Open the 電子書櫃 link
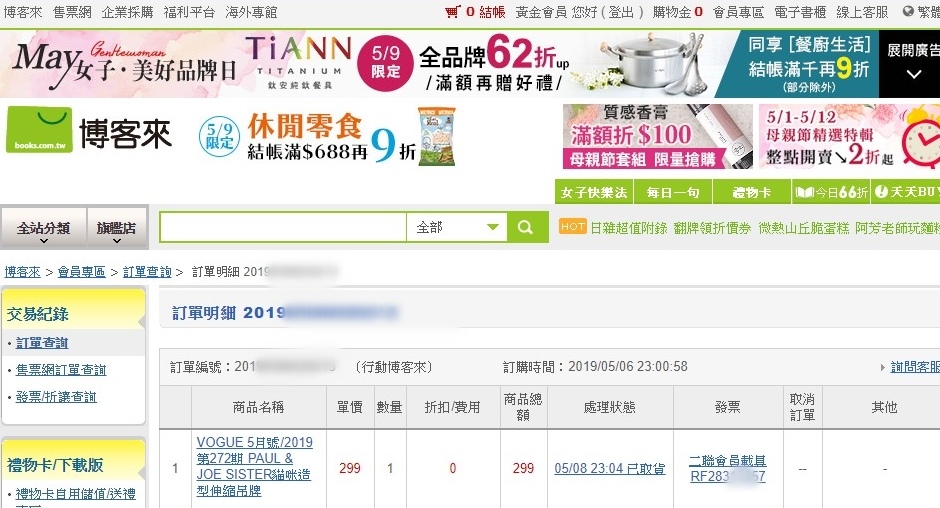The height and width of the screenshot is (508, 940). coord(800,12)
